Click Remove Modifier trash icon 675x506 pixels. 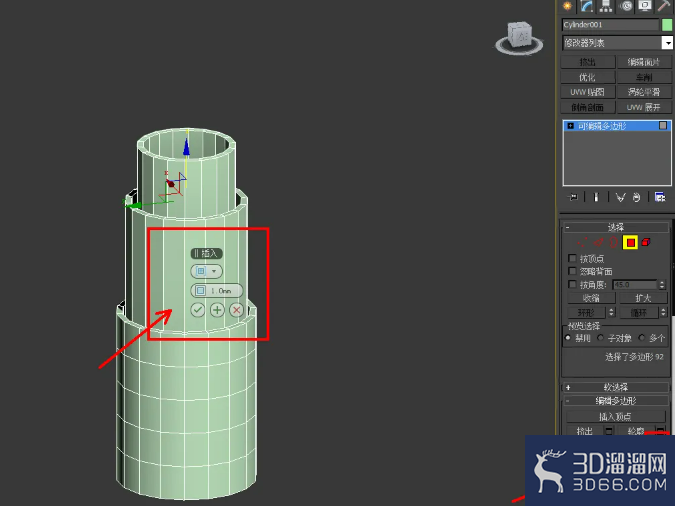(637, 197)
